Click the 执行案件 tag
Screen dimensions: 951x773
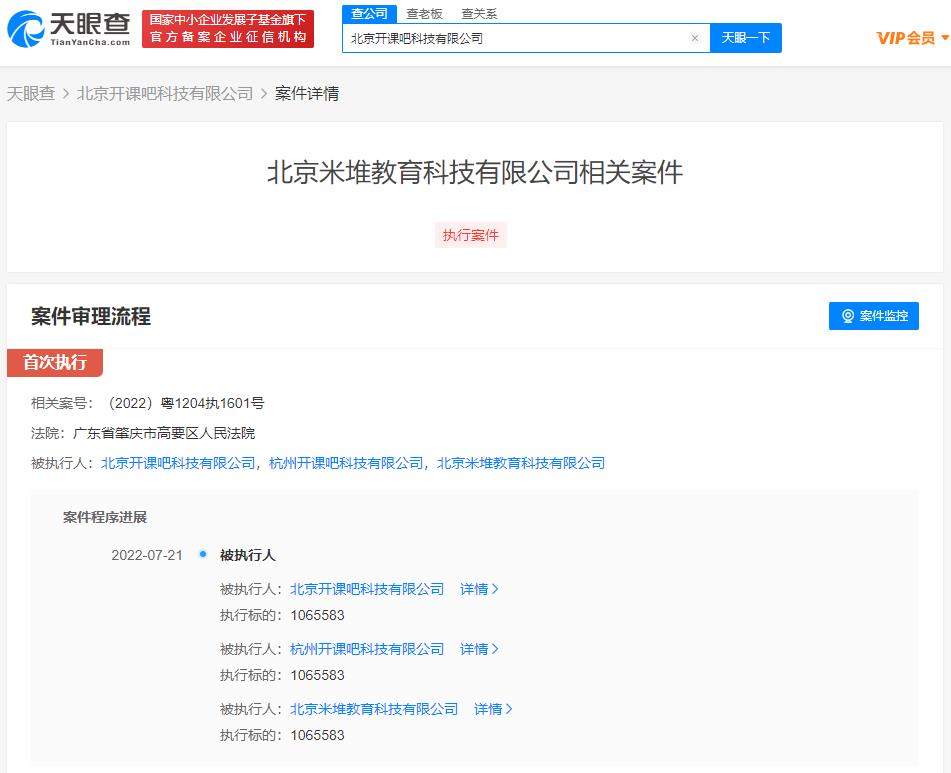click(x=471, y=235)
